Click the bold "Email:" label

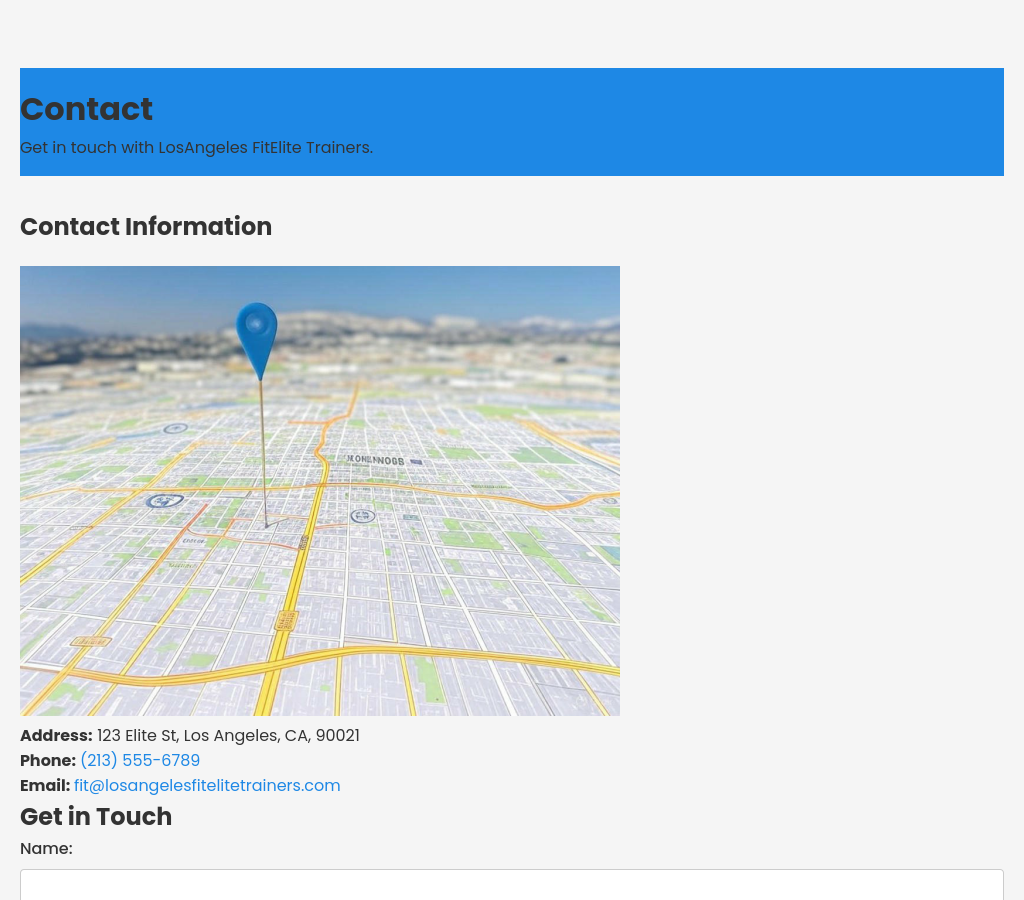point(45,786)
